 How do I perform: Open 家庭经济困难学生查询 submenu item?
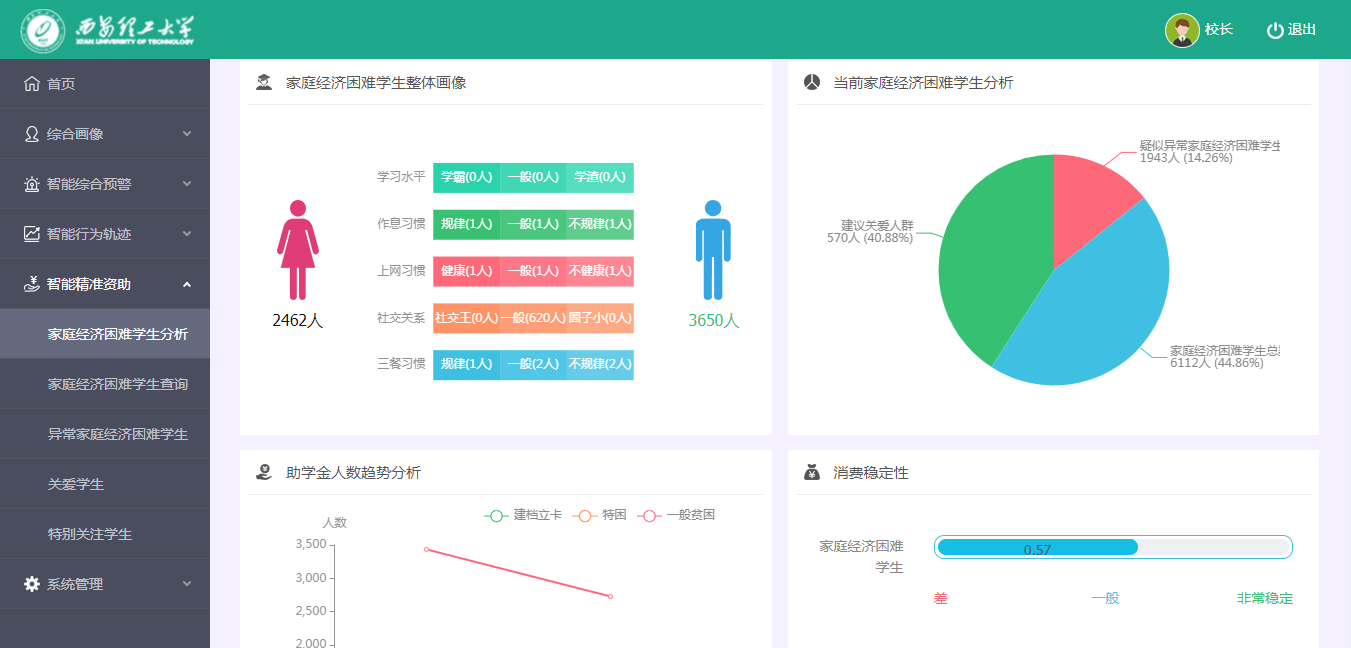click(x=118, y=384)
